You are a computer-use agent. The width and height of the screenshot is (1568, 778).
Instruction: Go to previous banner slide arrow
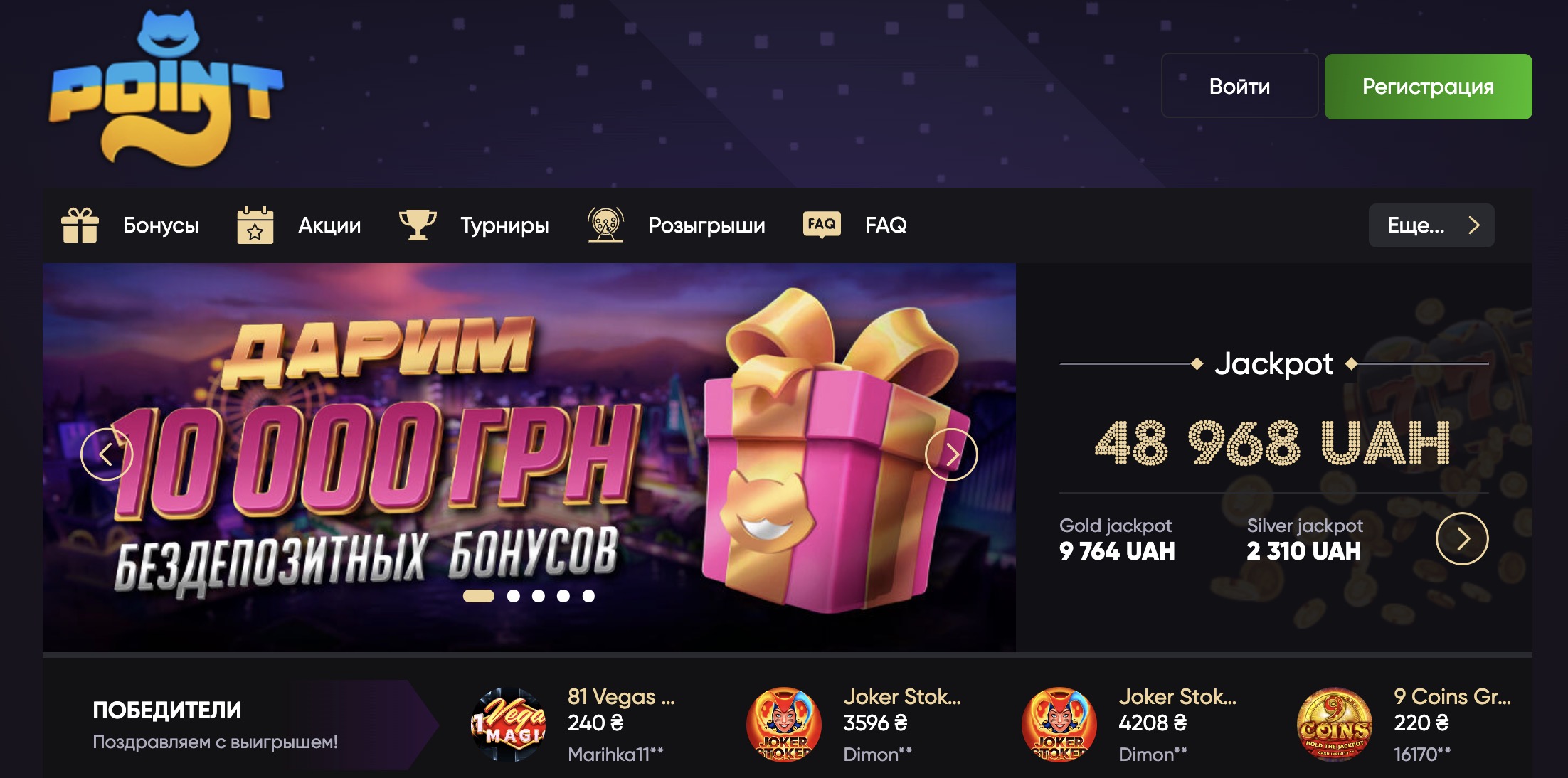pos(107,454)
